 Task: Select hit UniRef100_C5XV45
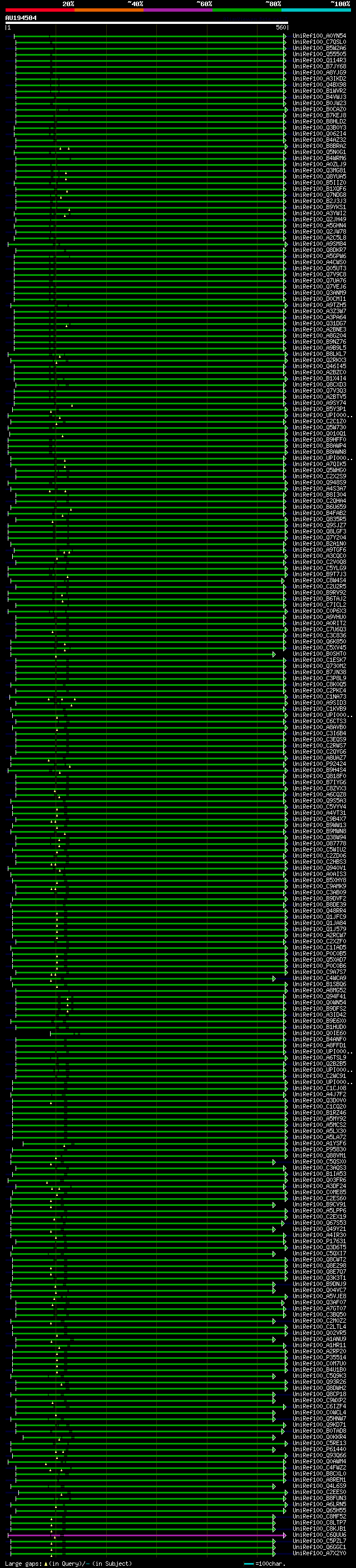click(319, 647)
